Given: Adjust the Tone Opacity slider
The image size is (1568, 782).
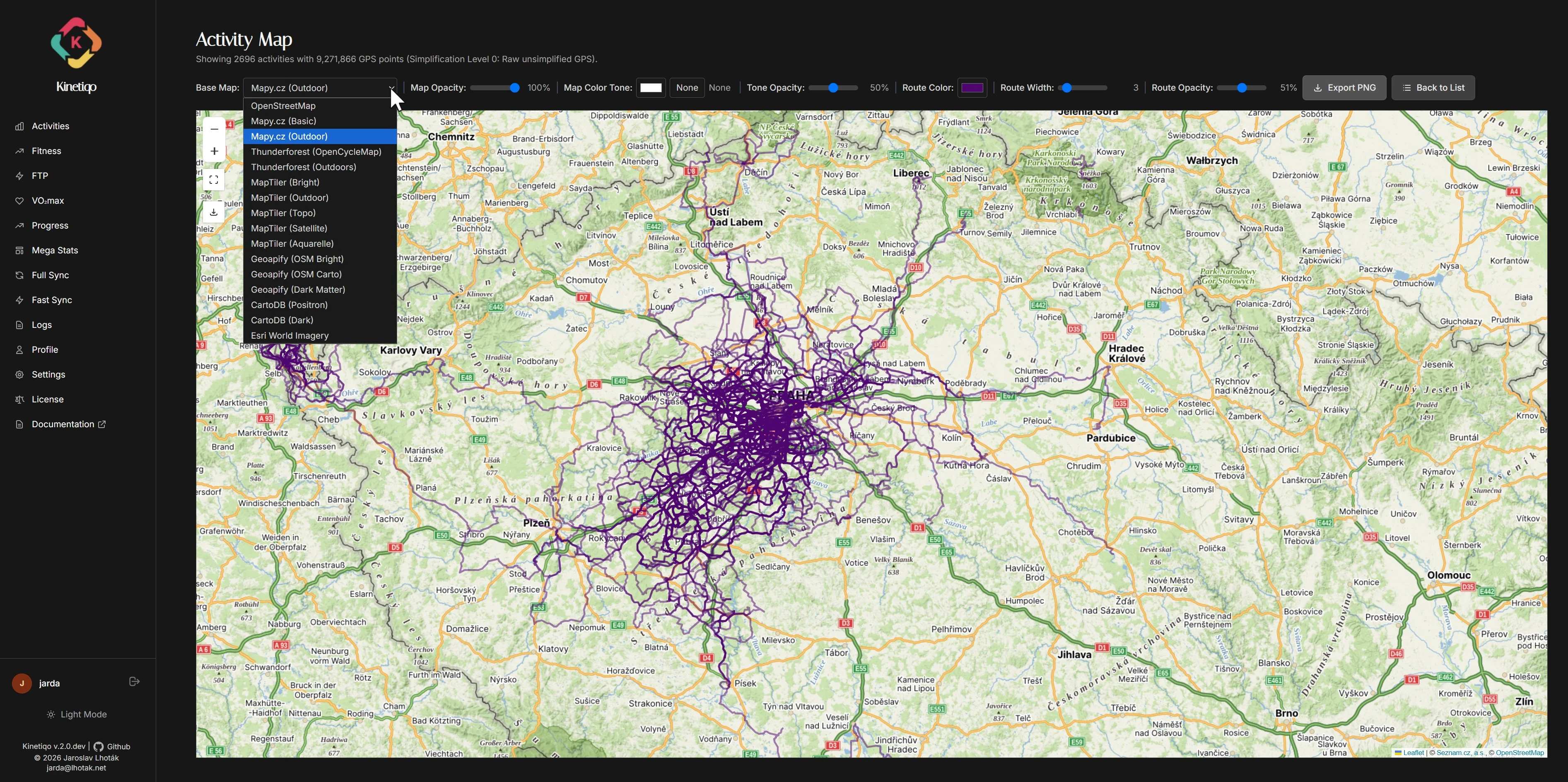Looking at the screenshot, I should pyautogui.click(x=833, y=88).
